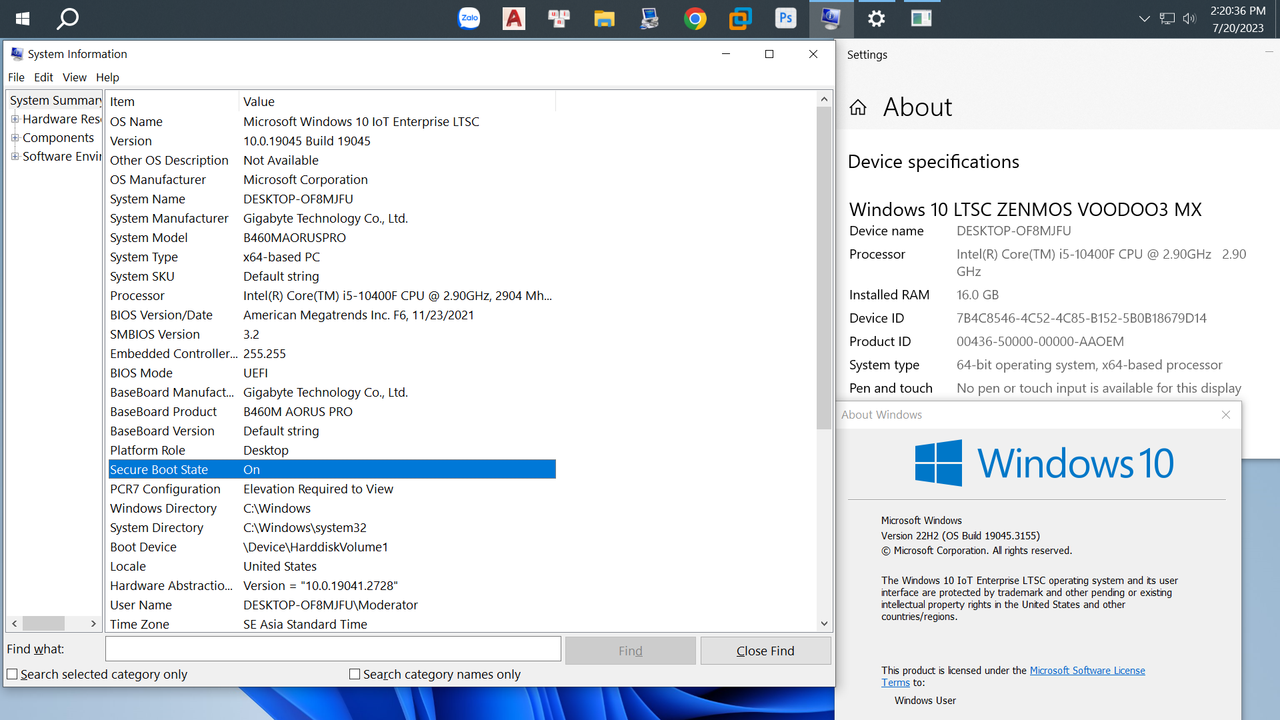The image size is (1280, 720).
Task: Open the View menu in System Information
Action: pyautogui.click(x=74, y=77)
